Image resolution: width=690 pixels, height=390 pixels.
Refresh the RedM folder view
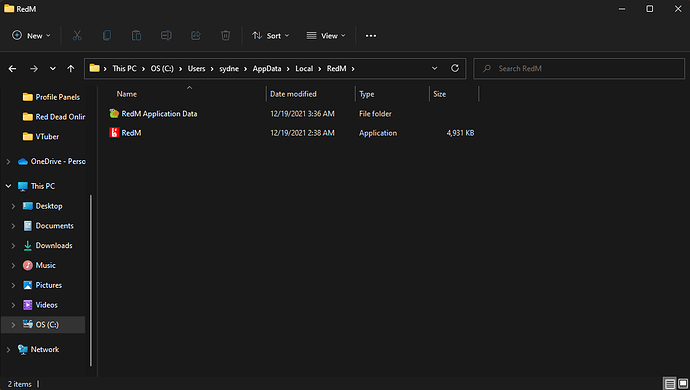[x=455, y=68]
